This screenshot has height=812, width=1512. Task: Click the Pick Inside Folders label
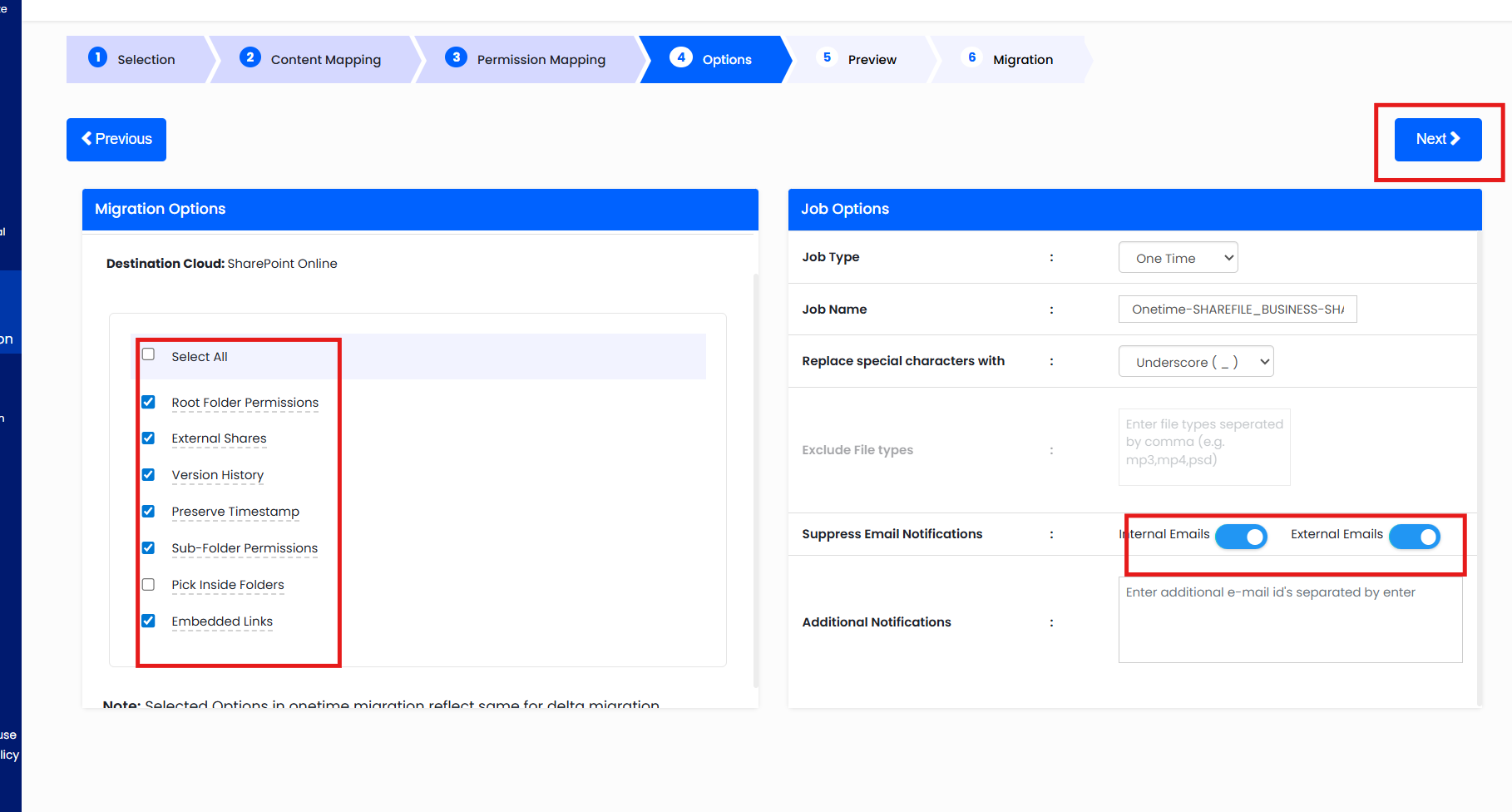(x=228, y=585)
